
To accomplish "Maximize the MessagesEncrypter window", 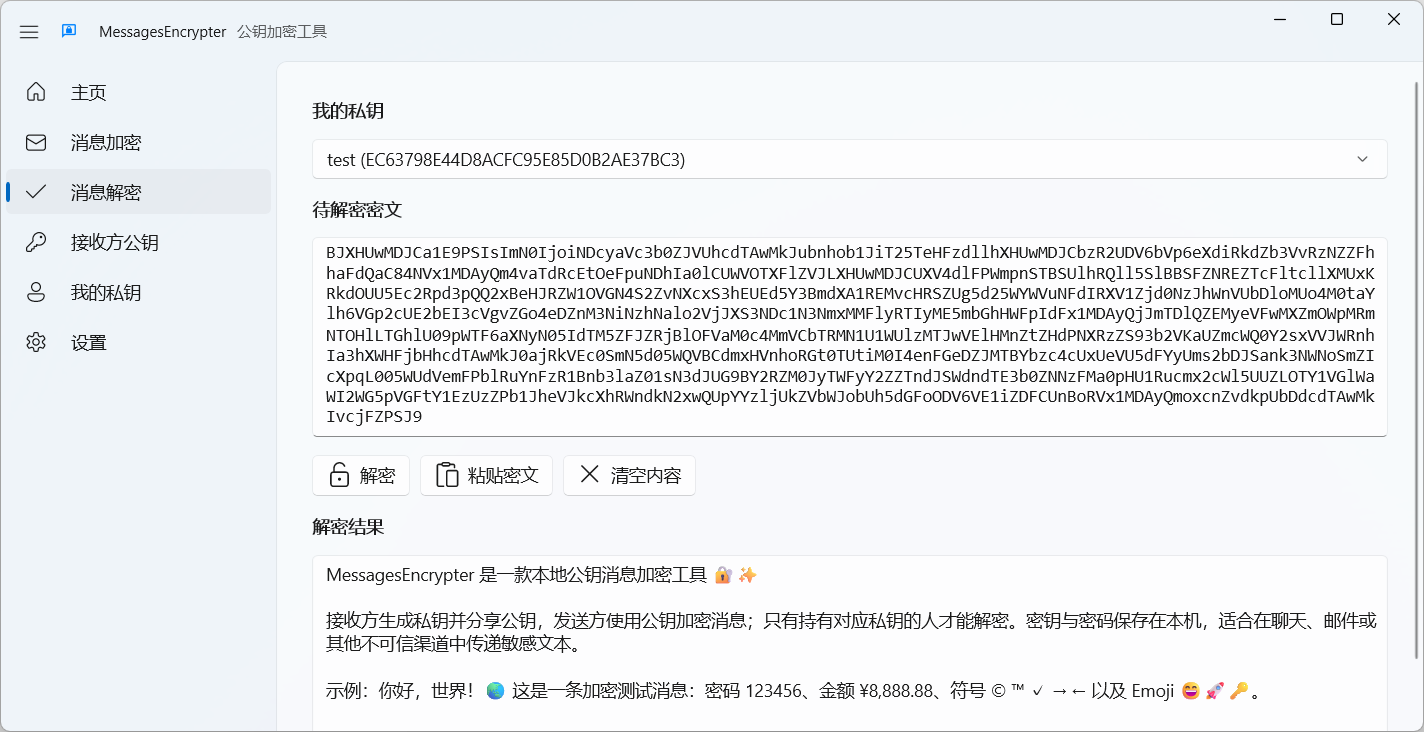I will click(1337, 19).
